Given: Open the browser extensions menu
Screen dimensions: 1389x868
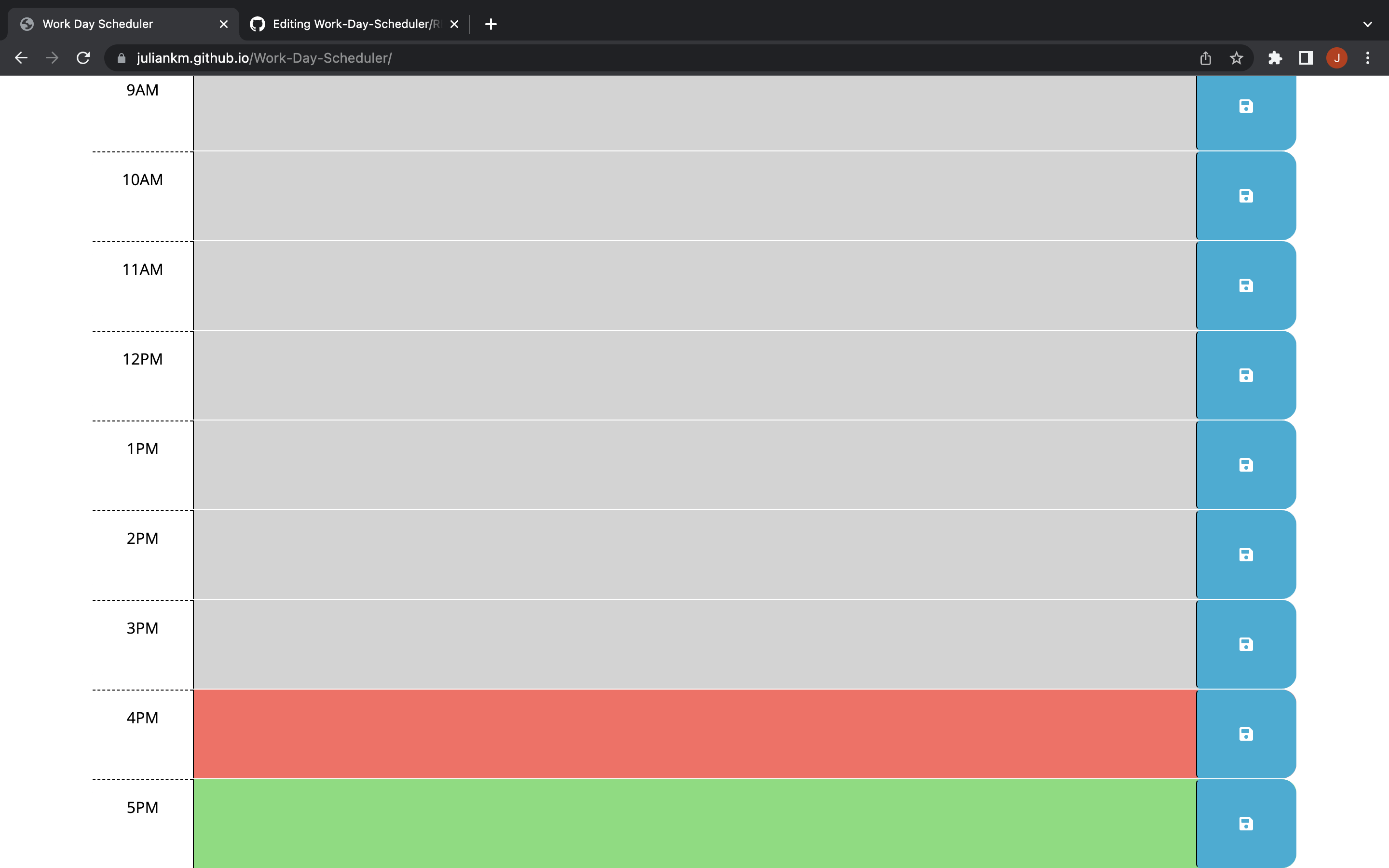Looking at the screenshot, I should point(1275,58).
